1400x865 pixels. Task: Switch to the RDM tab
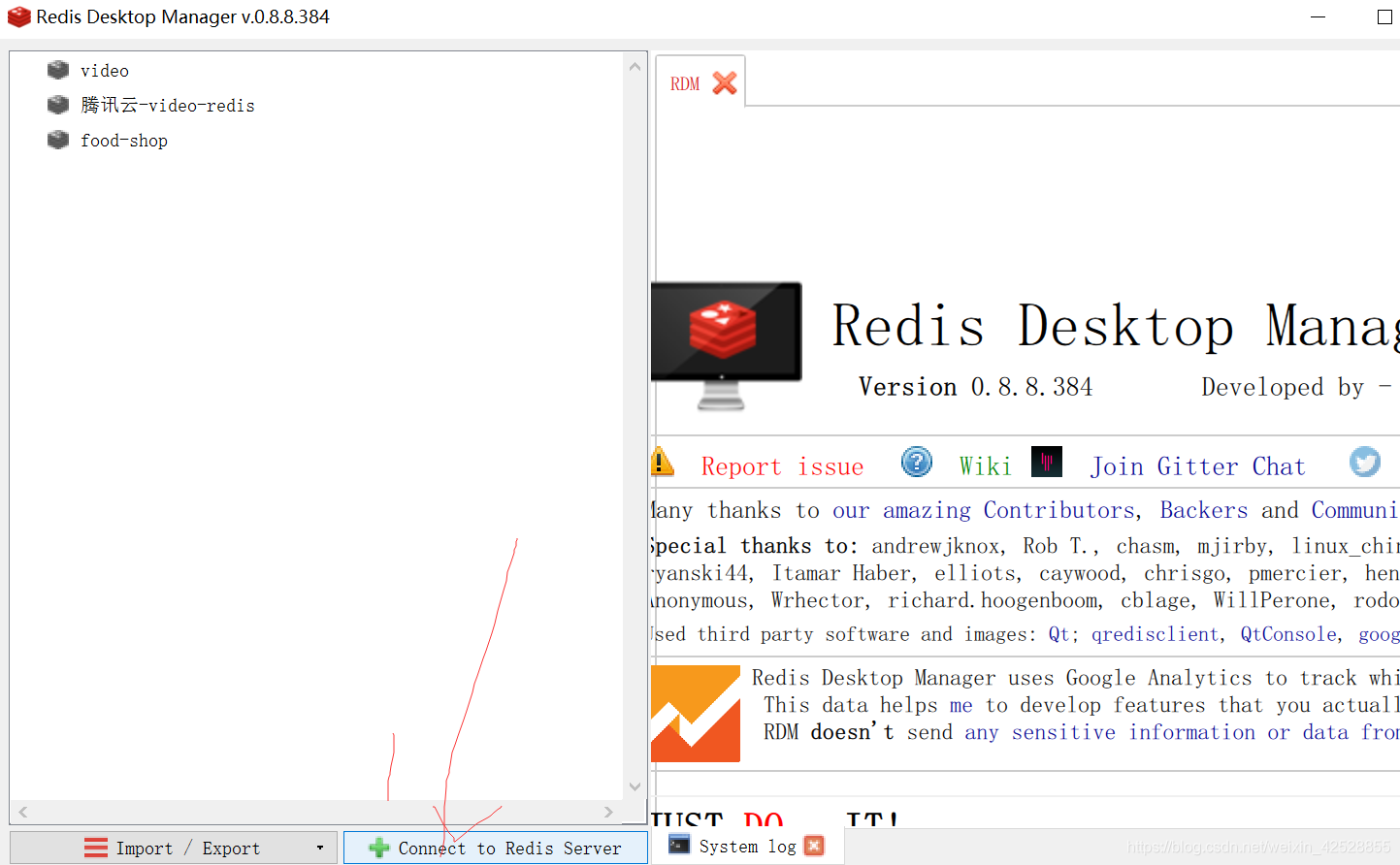[685, 83]
